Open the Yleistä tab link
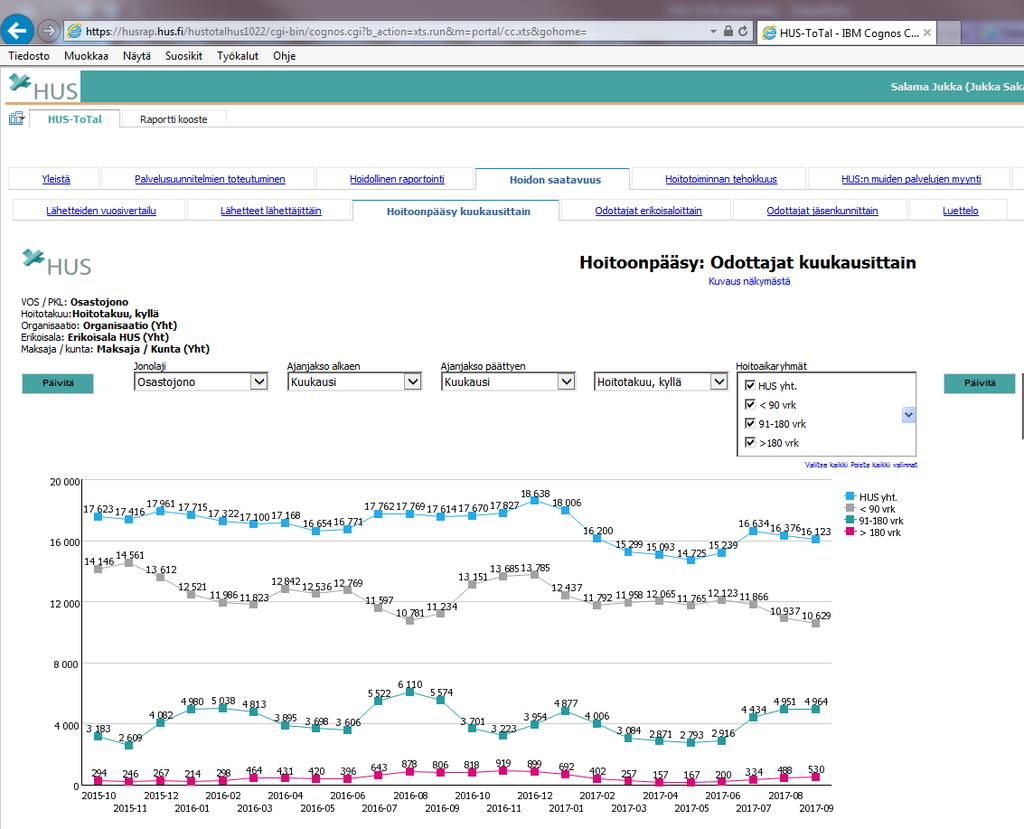The image size is (1024, 829). [x=56, y=179]
